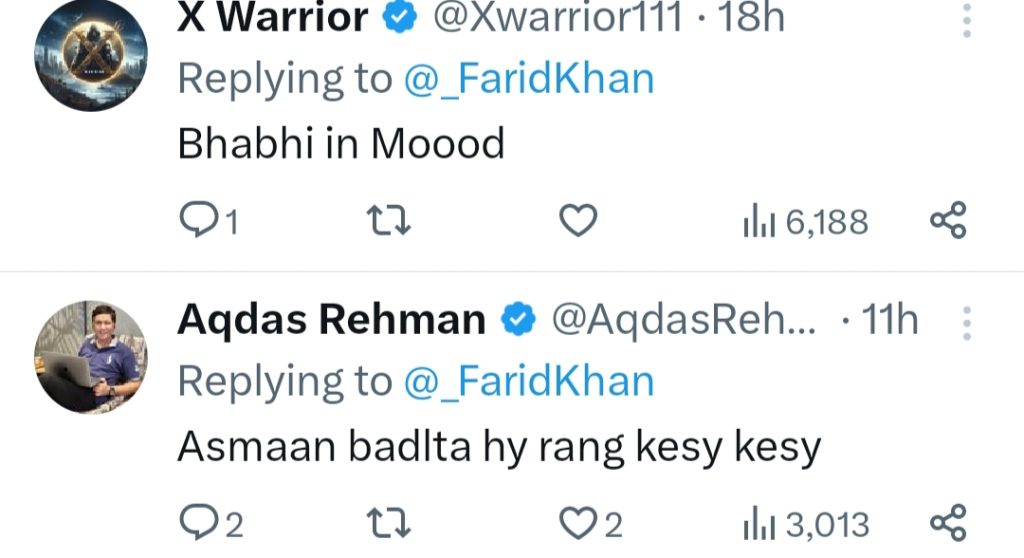Open more options for X Warrior's tweet
Image resolution: width=1024 pixels, height=558 pixels.
[967, 20]
